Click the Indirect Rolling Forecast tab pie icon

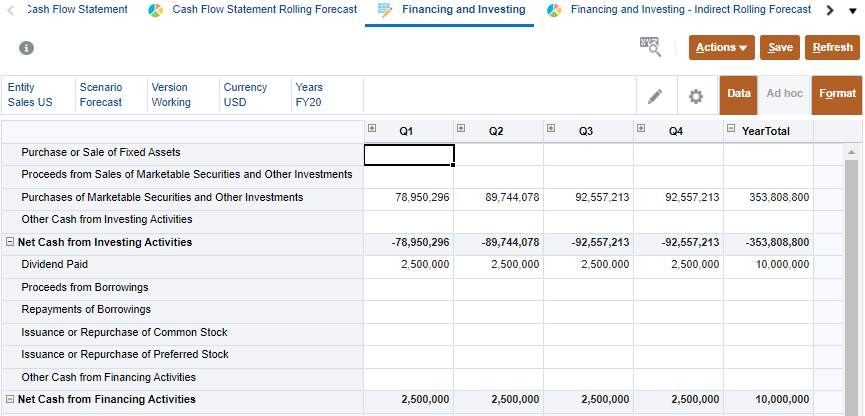click(554, 10)
